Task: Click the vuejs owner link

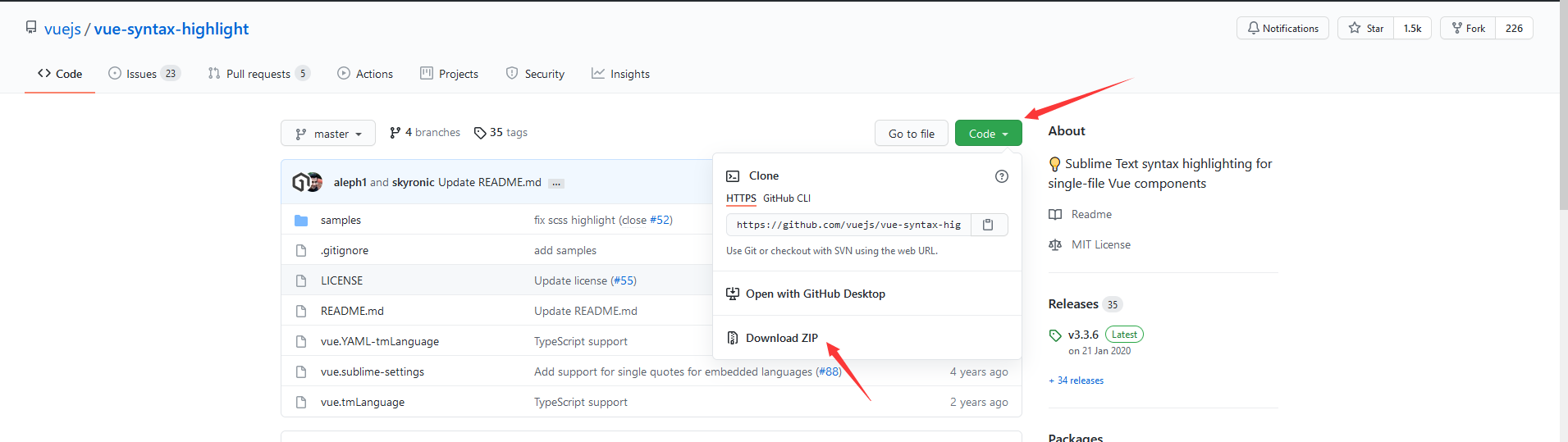Action: [x=62, y=29]
